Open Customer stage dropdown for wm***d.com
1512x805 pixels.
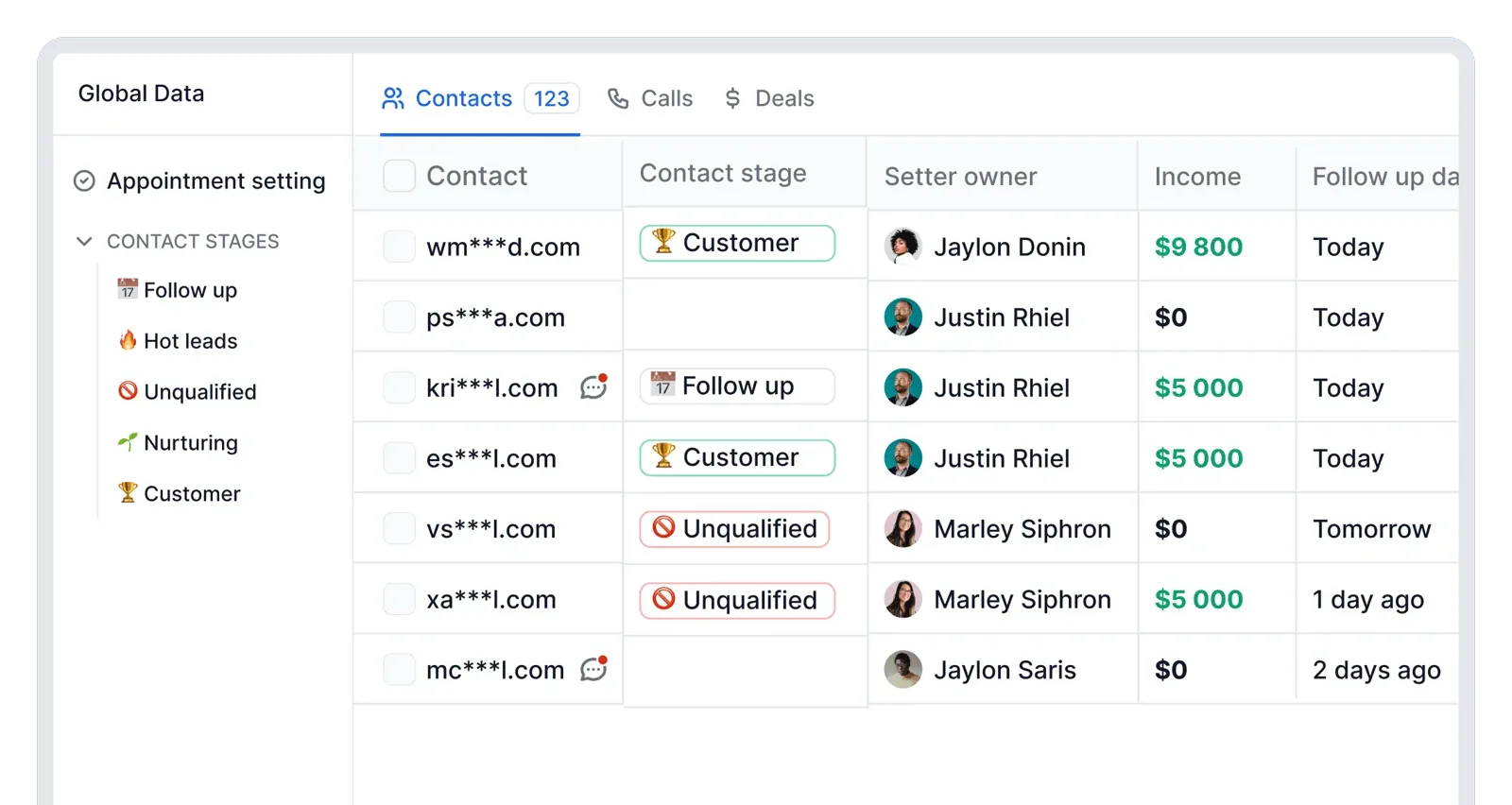coord(737,243)
